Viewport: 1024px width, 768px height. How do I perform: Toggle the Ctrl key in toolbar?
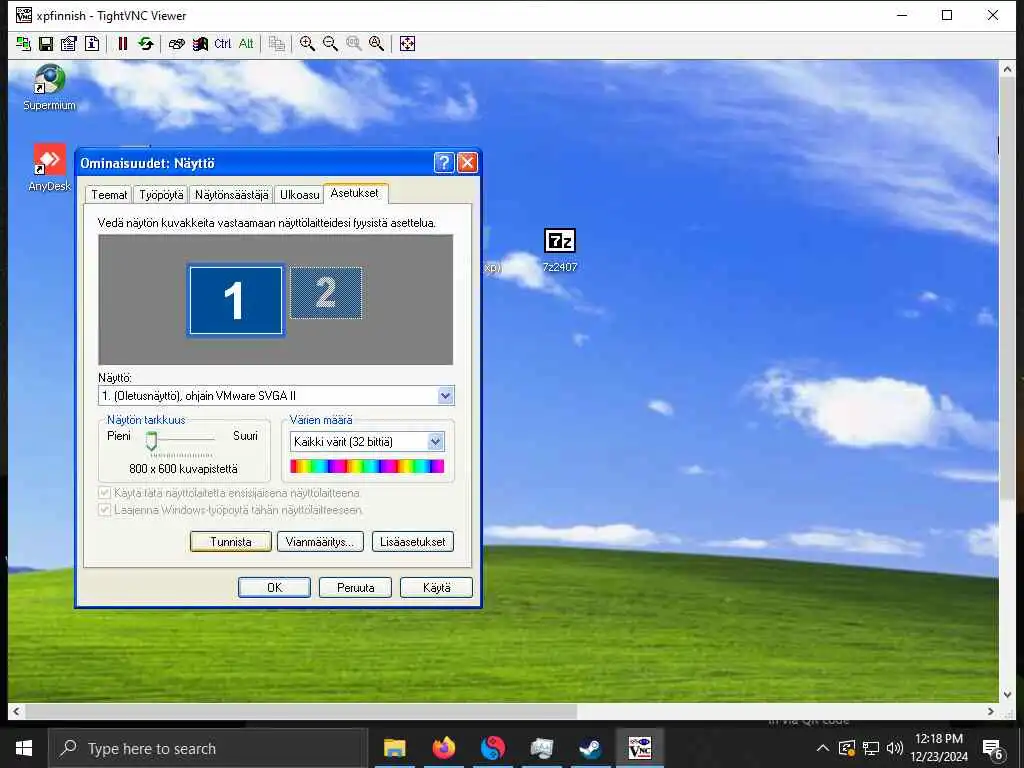(x=223, y=44)
